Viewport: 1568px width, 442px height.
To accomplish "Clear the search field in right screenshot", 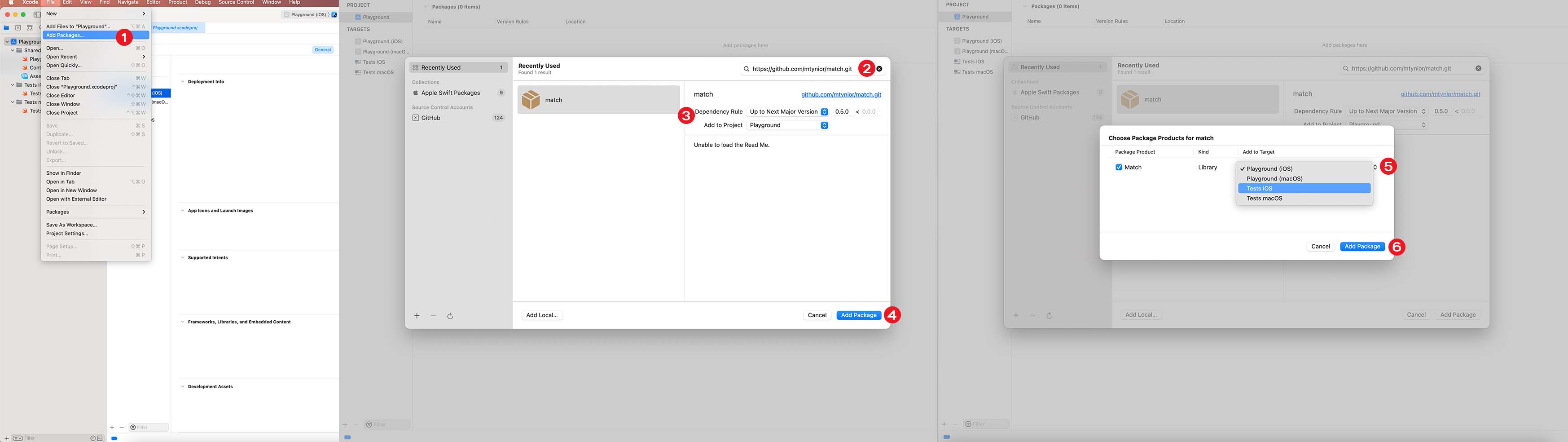I will pos(1479,68).
